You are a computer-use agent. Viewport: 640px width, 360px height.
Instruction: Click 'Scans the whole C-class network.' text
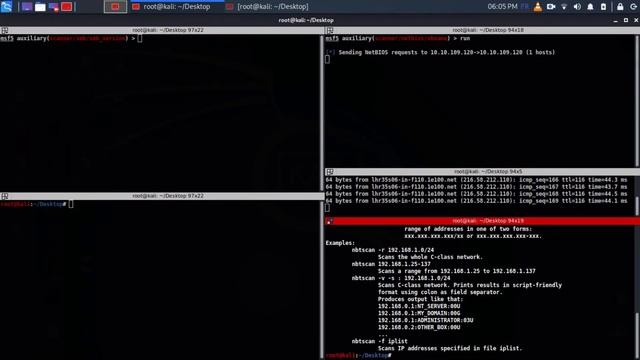coord(430,257)
